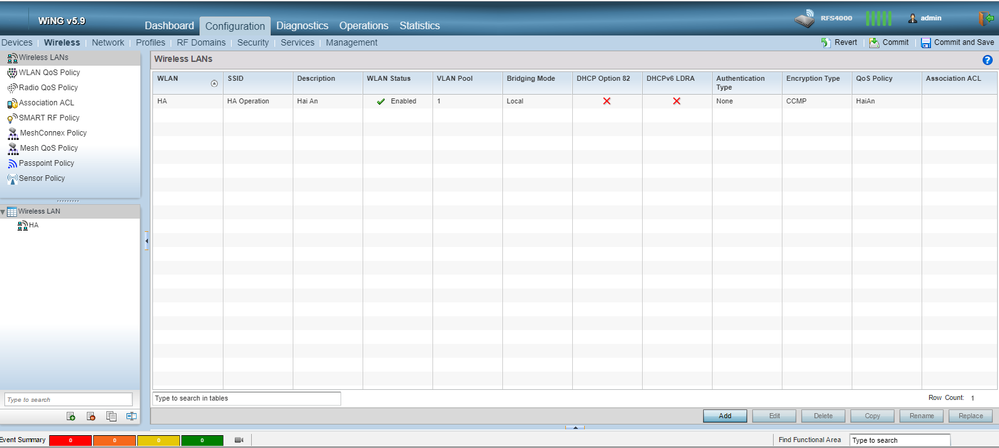Open the help question mark icon
The height and width of the screenshot is (448, 999).
point(987,60)
